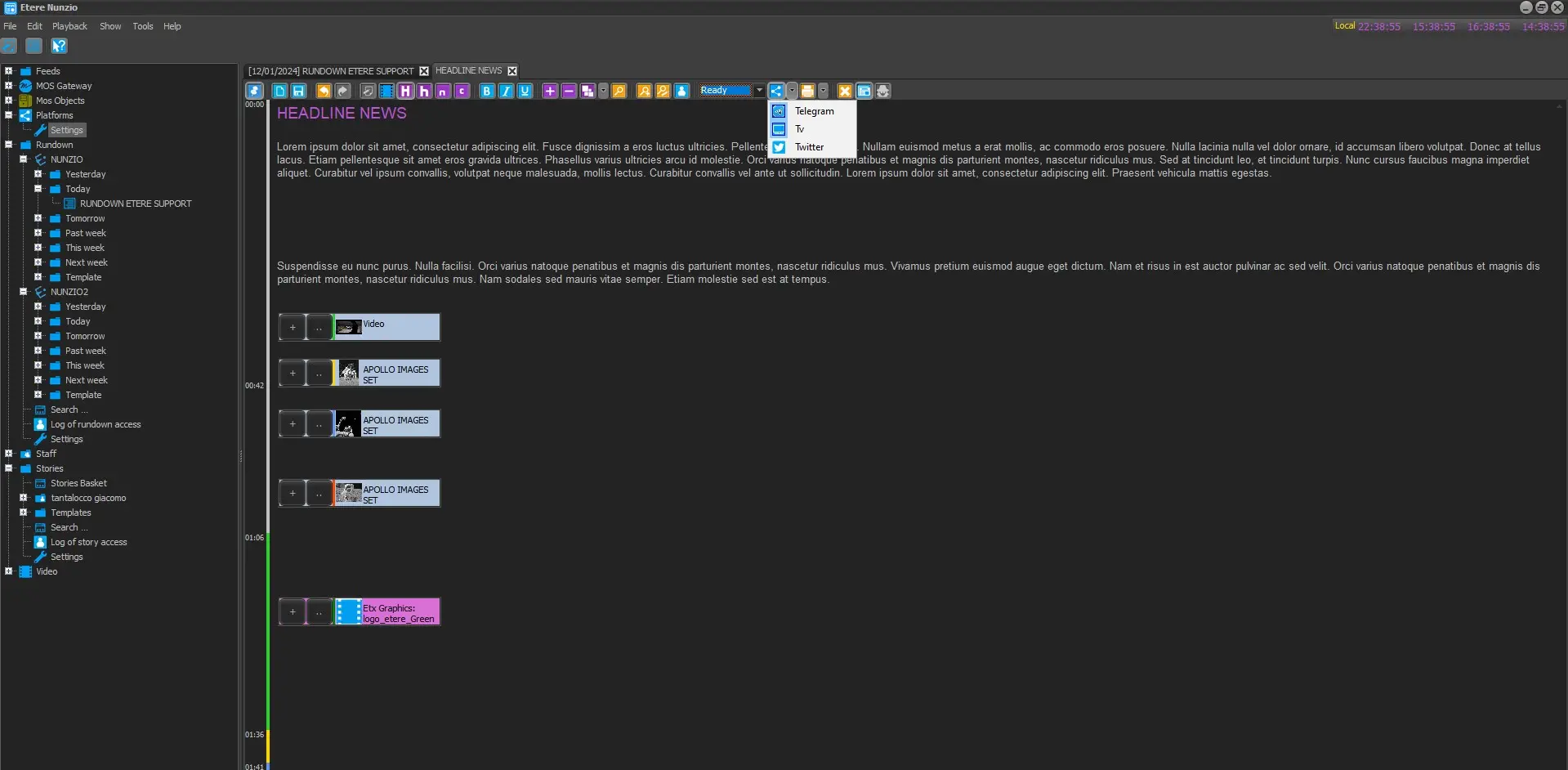Image resolution: width=1568 pixels, height=770 pixels.
Task: Click the Save icon in the story toolbar
Action: point(298,91)
